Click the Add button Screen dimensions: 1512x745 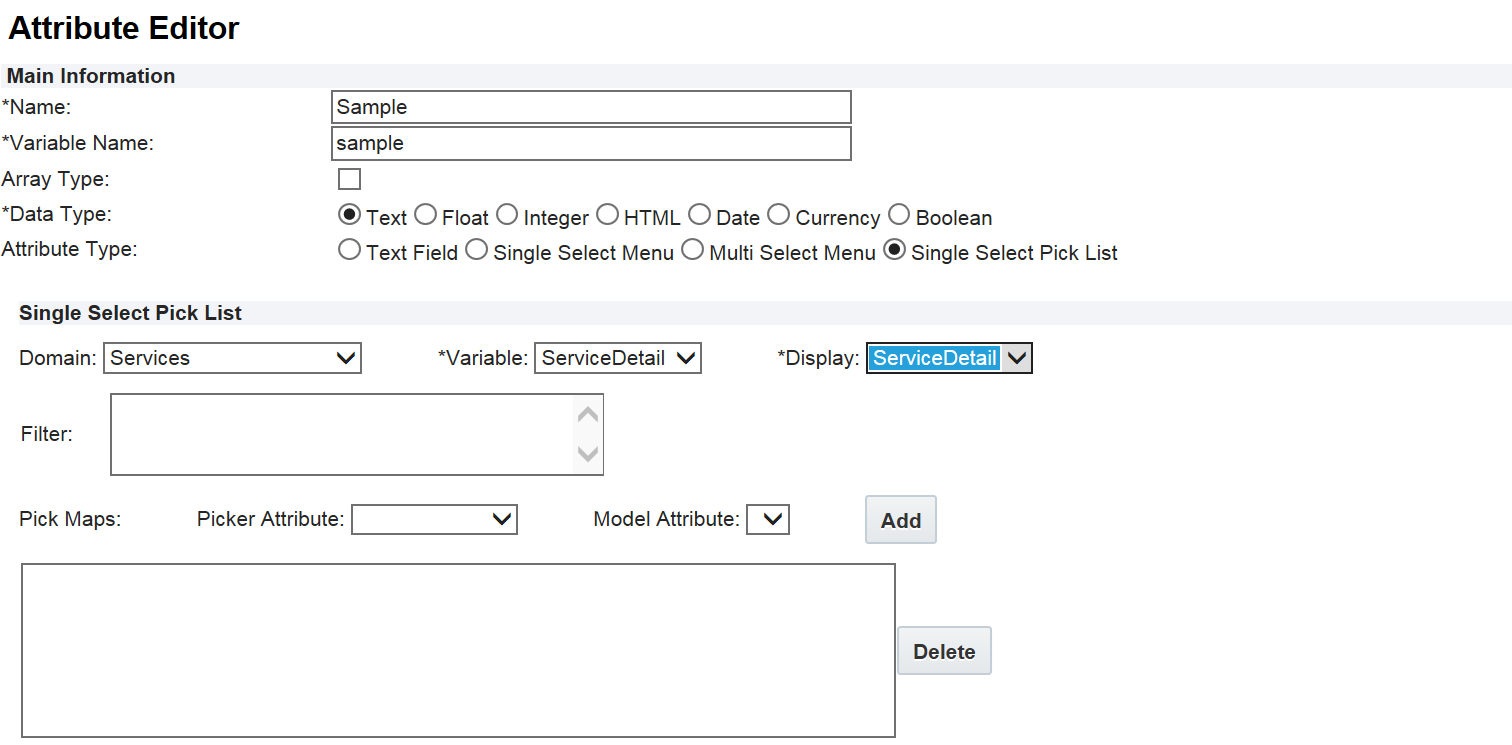[x=900, y=520]
